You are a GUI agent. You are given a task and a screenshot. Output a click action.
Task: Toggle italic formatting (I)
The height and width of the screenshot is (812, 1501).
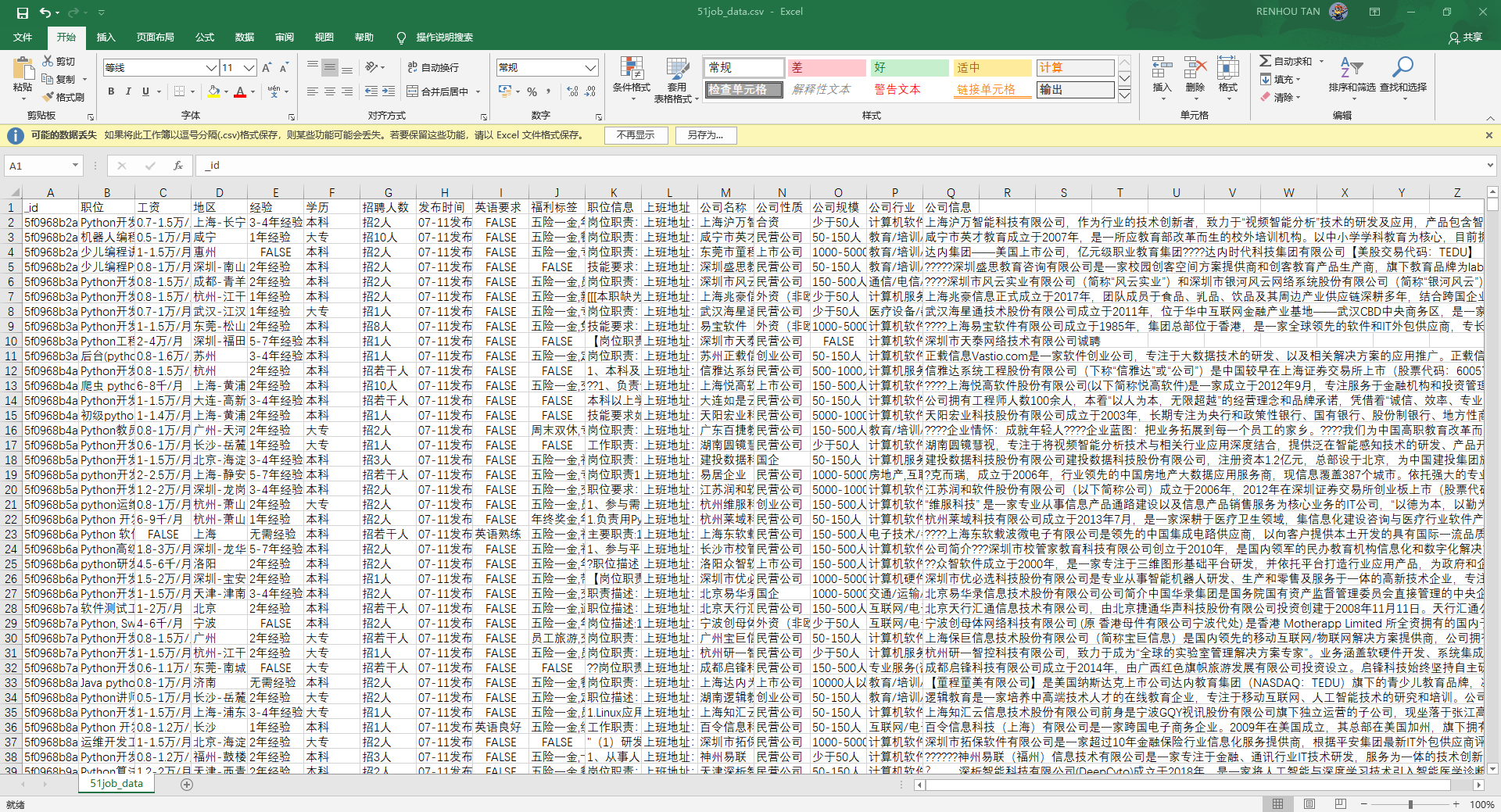(128, 91)
